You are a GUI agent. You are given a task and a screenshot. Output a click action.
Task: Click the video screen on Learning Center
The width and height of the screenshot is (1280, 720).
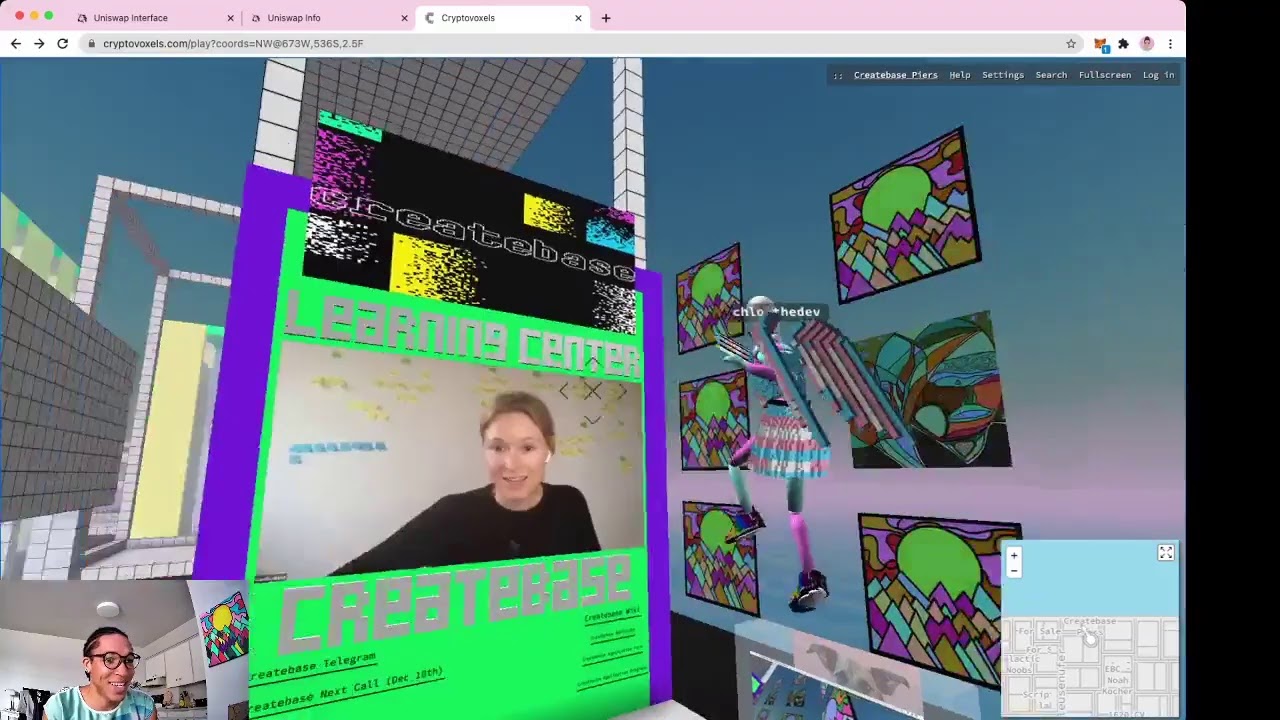point(450,462)
